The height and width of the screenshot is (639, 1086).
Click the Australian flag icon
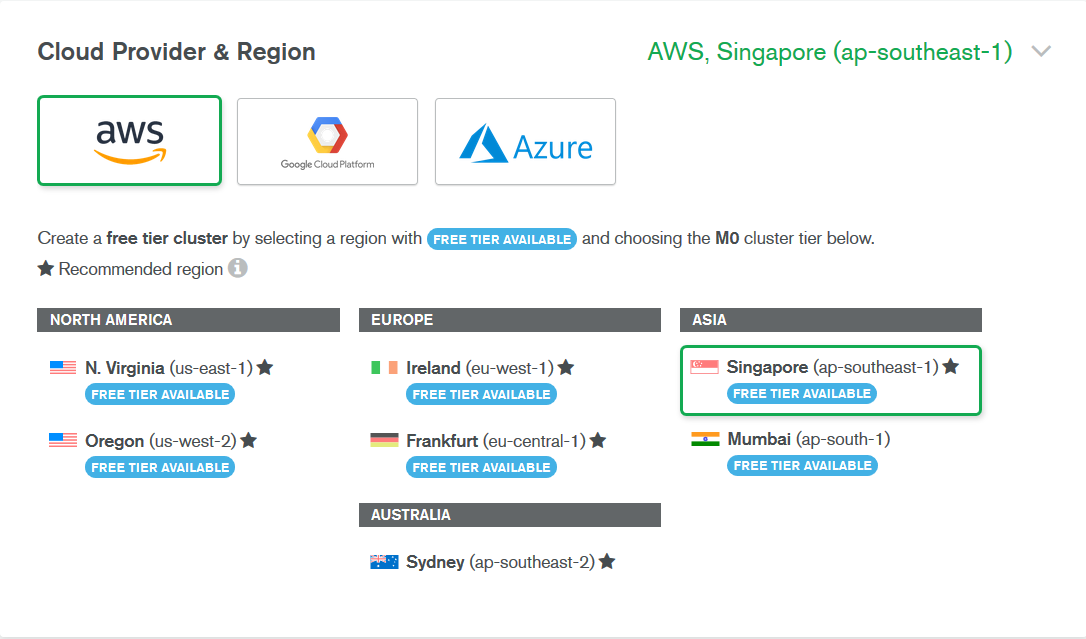tap(384, 561)
